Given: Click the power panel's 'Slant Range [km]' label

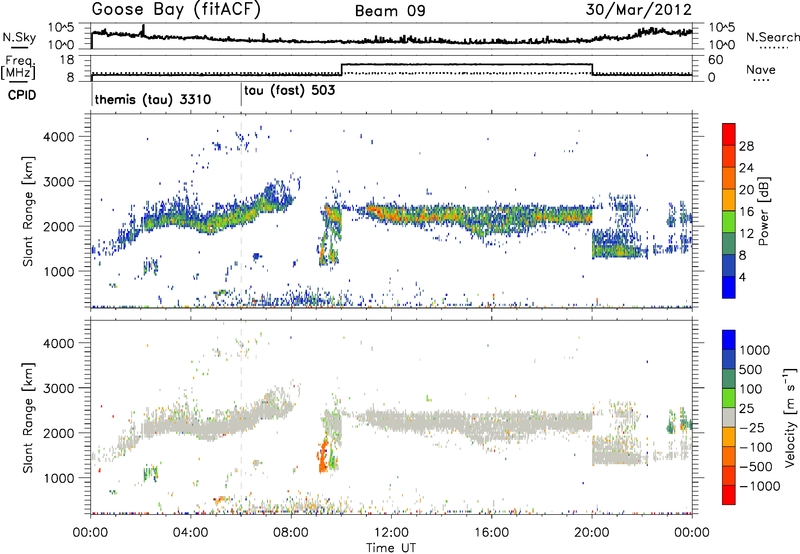Looking at the screenshot, I should (28, 211).
